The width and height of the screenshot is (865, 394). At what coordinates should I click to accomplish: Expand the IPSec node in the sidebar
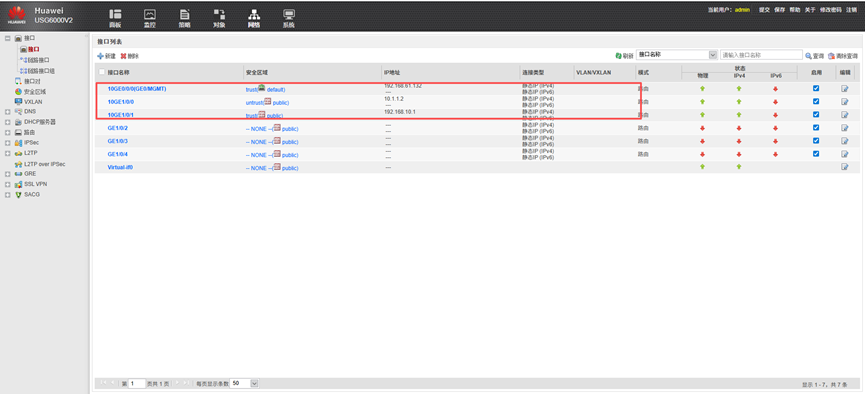click(8, 143)
